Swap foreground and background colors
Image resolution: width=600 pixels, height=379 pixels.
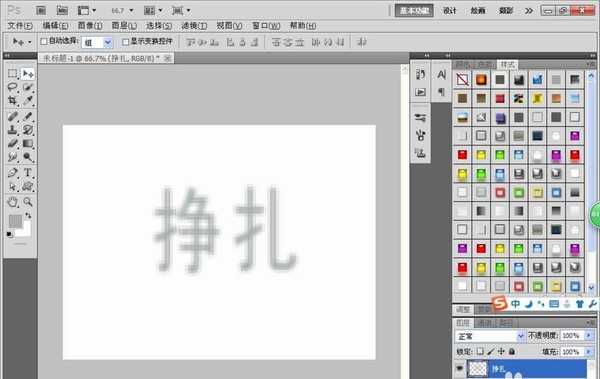click(28, 216)
